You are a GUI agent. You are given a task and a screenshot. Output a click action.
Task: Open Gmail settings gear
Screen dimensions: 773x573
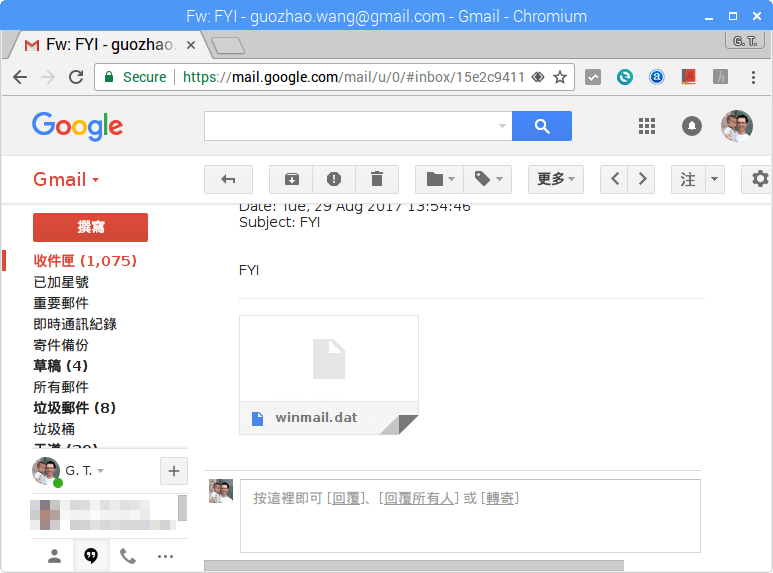(759, 179)
